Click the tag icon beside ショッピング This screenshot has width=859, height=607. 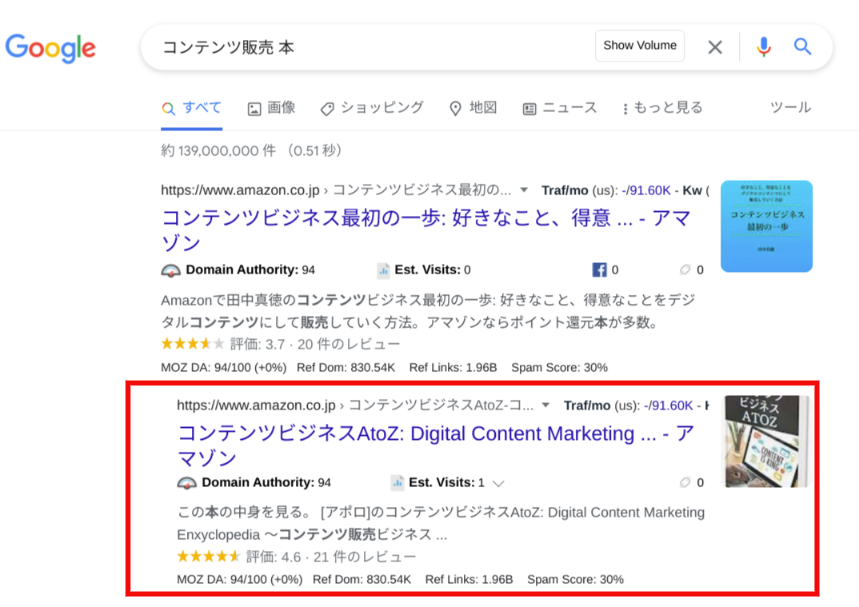327,109
